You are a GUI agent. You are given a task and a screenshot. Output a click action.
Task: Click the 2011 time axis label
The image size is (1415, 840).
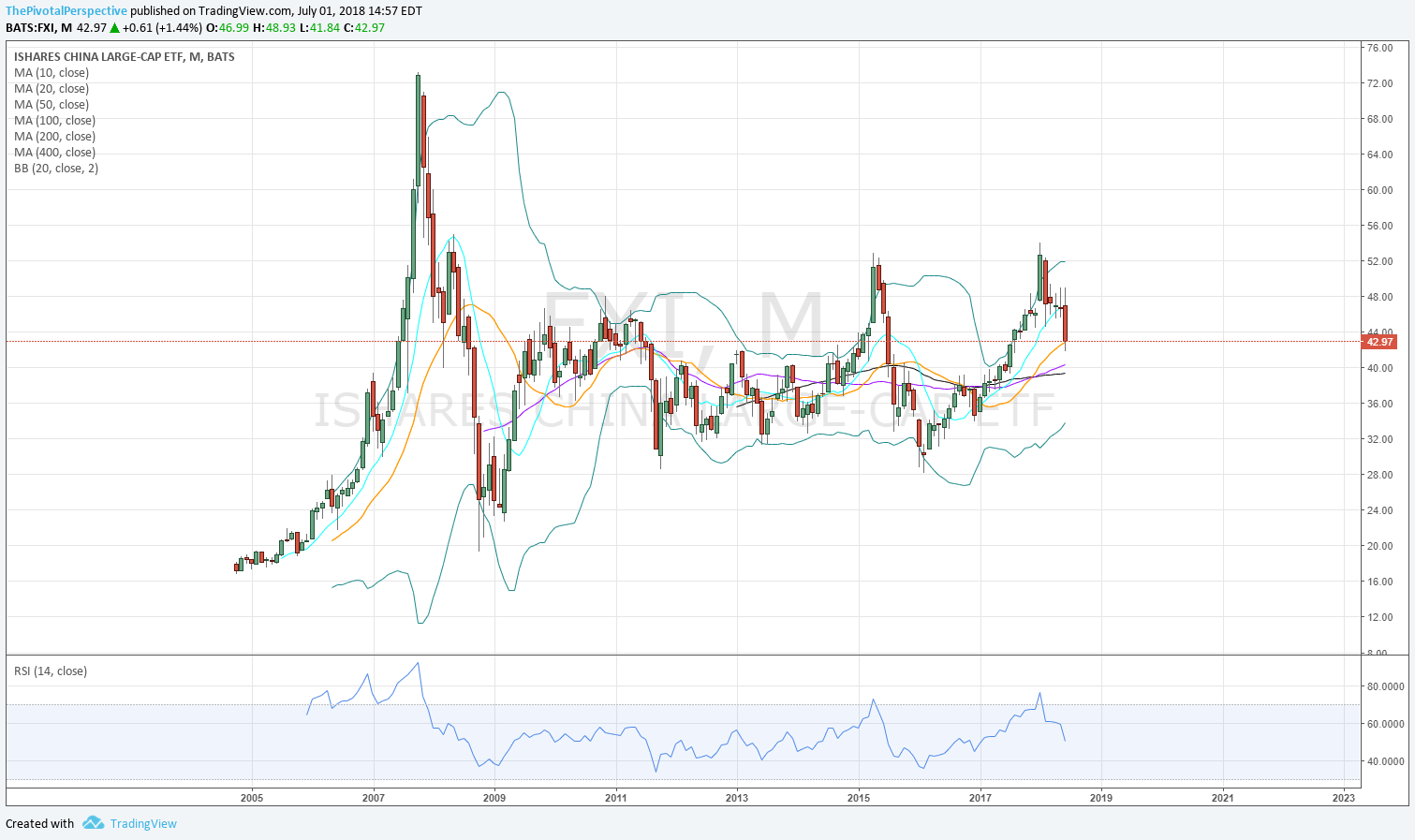point(615,798)
